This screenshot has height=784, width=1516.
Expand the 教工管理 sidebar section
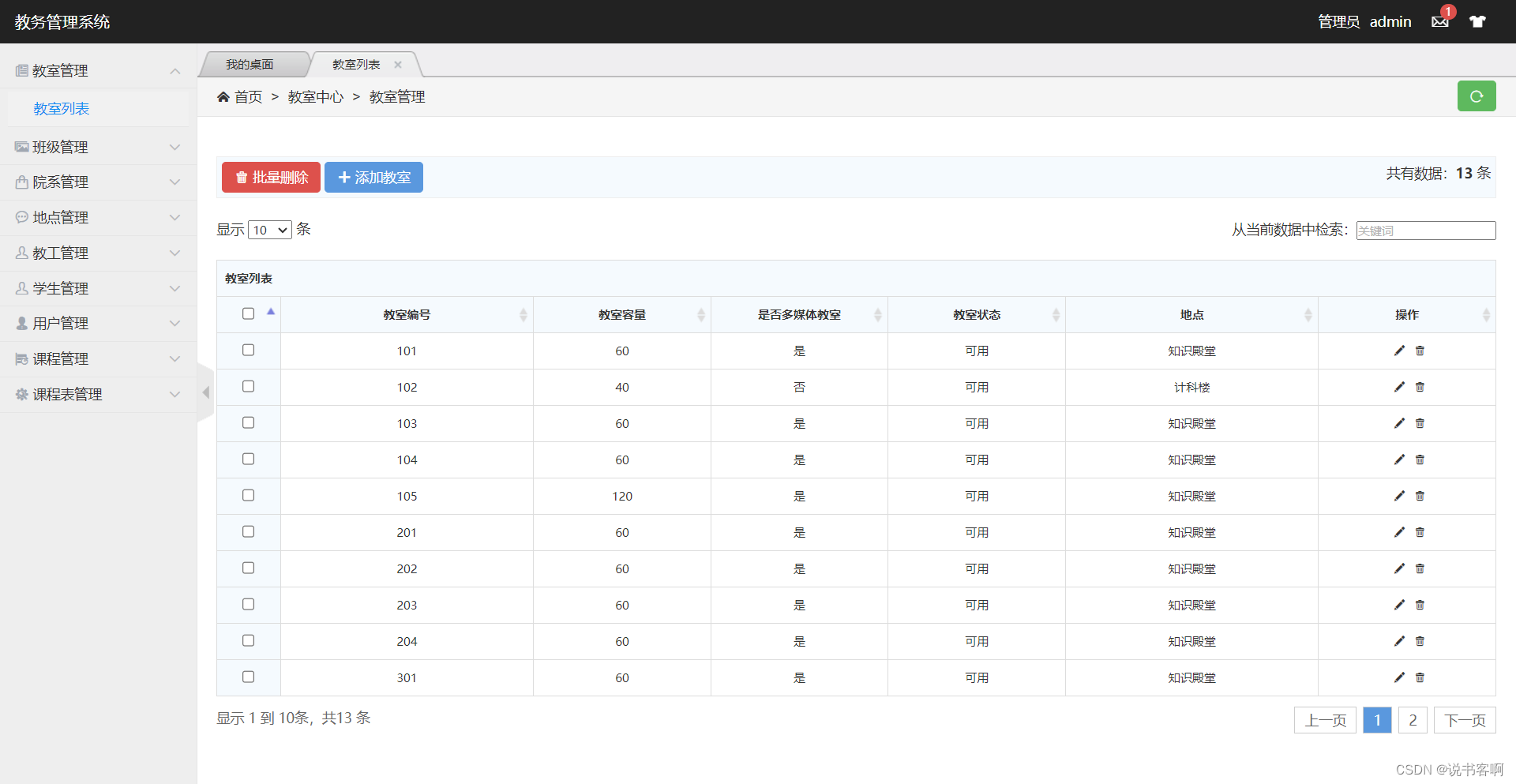point(98,253)
